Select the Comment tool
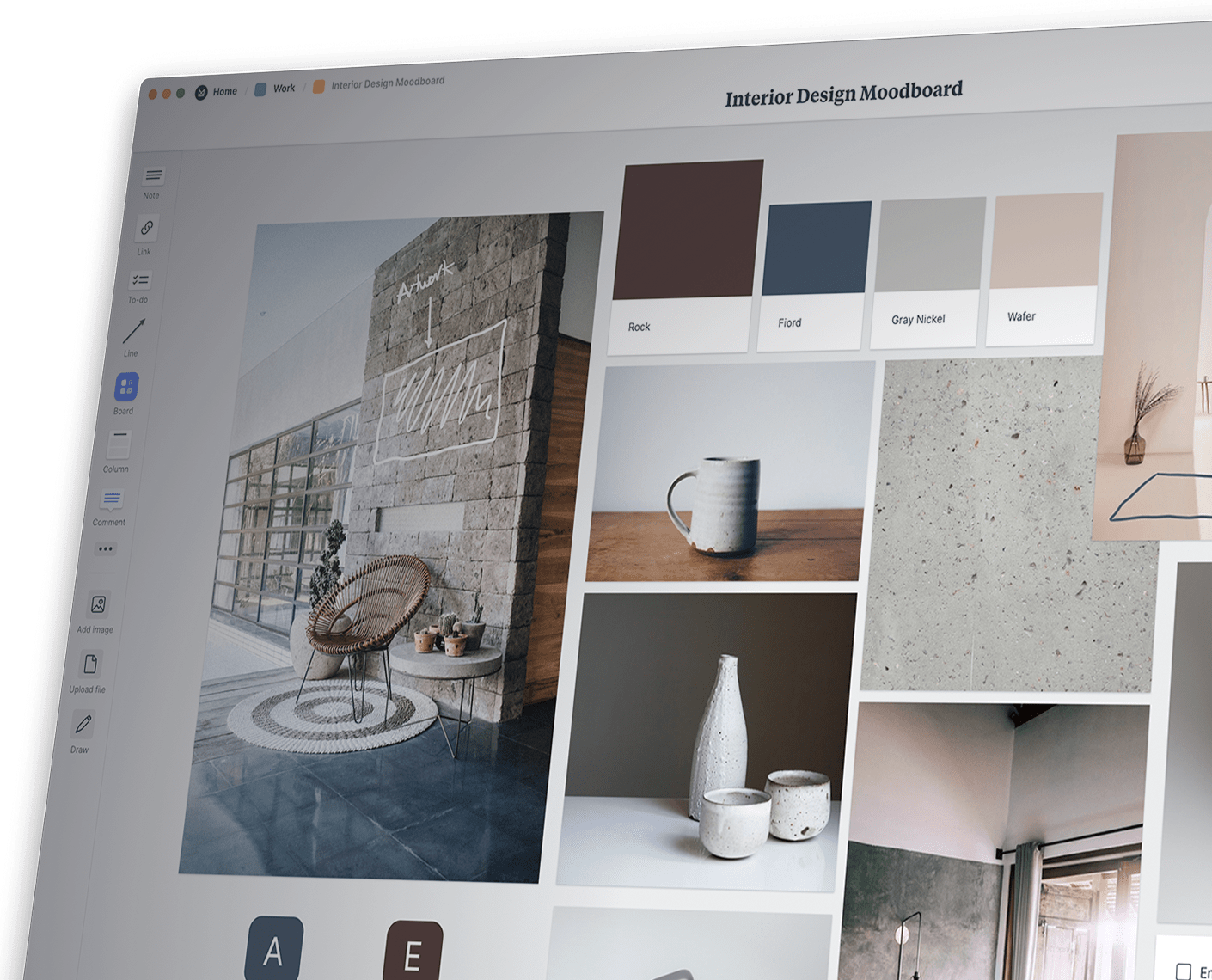Viewport: 1212px width, 980px height. [111, 499]
